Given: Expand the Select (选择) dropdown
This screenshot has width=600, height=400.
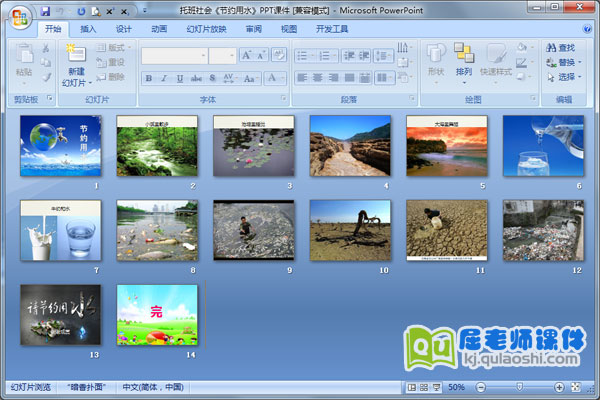Looking at the screenshot, I should (581, 76).
